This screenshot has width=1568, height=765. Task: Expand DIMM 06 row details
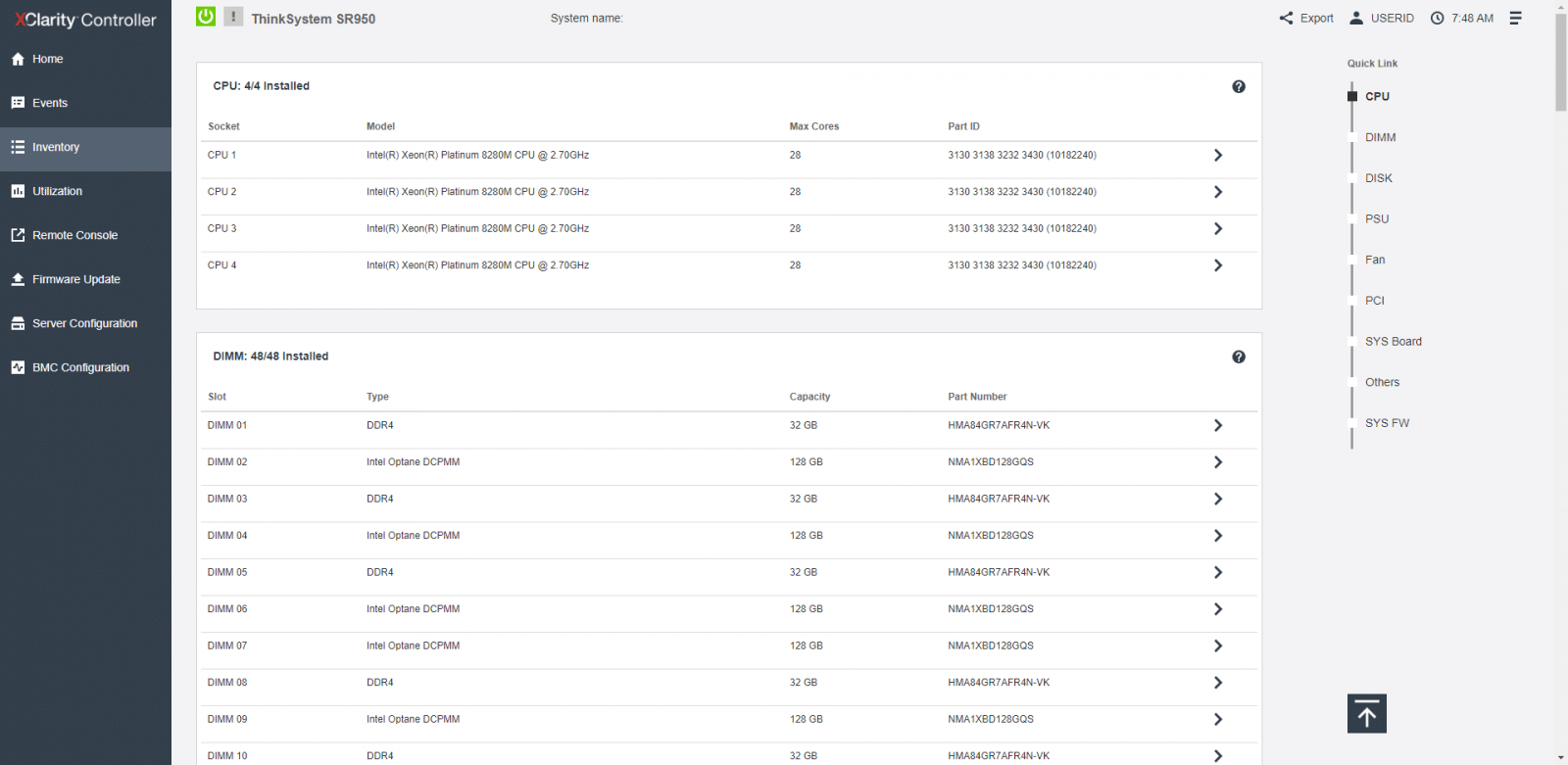pos(1218,609)
